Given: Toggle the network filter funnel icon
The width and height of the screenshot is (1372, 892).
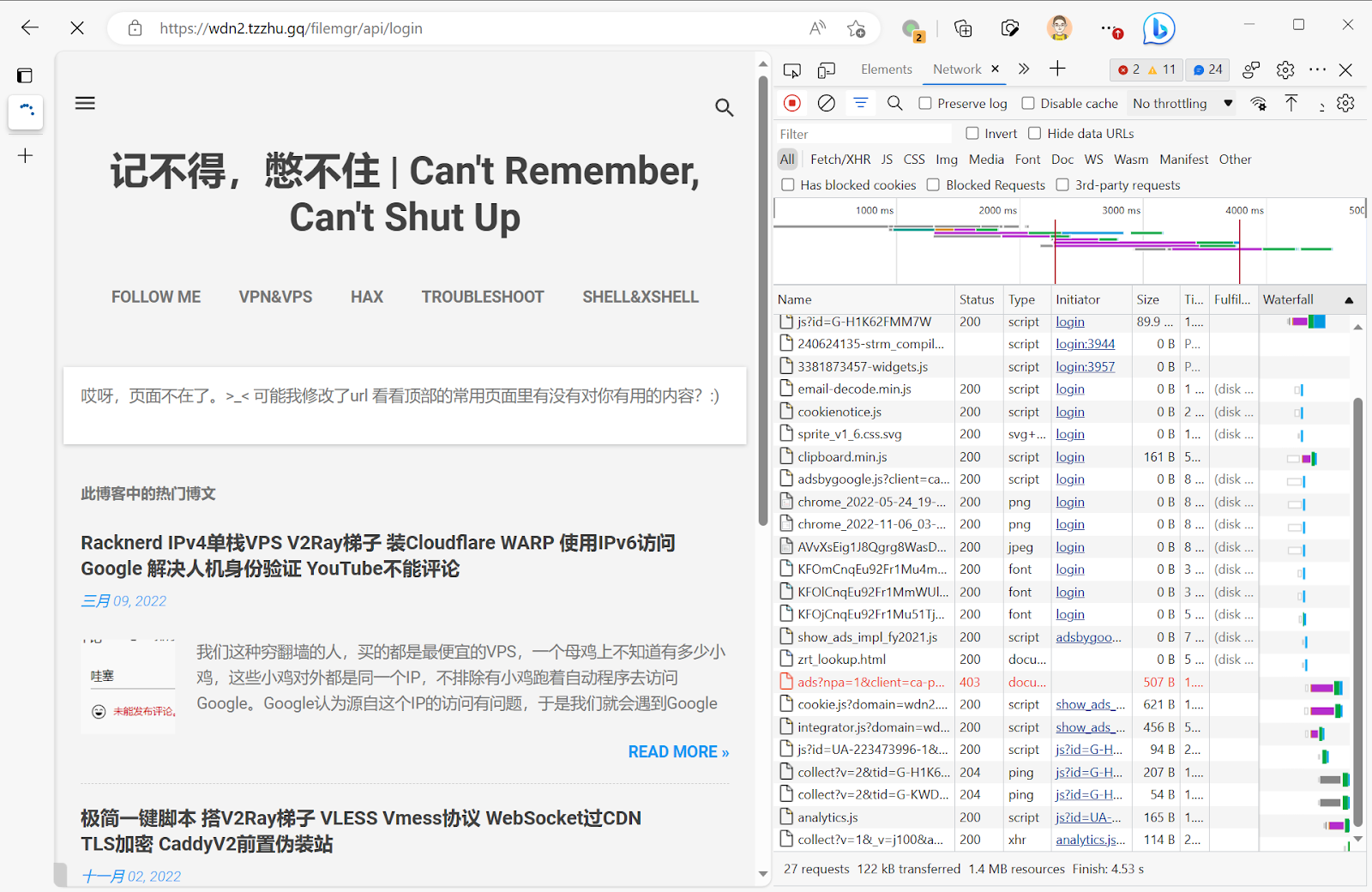Looking at the screenshot, I should coord(860,103).
